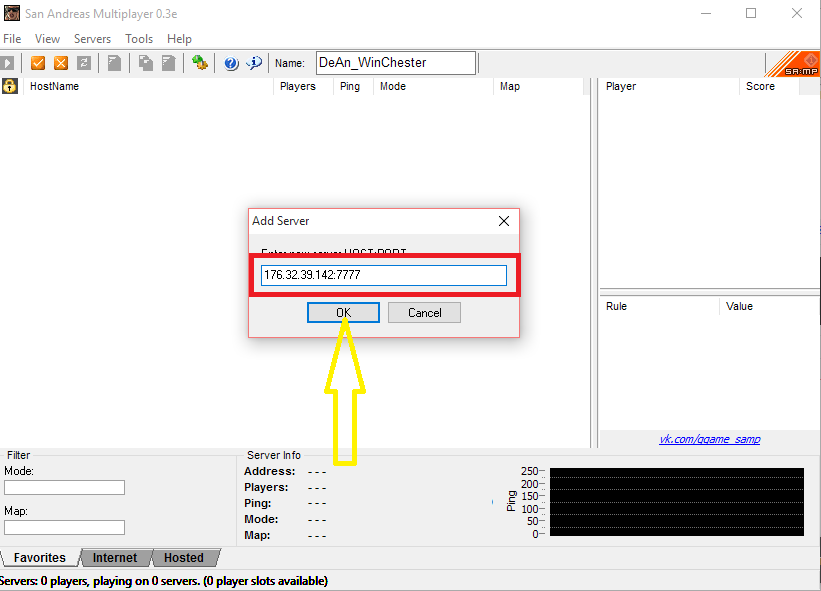Open Settings via the green gear icon

point(199,63)
